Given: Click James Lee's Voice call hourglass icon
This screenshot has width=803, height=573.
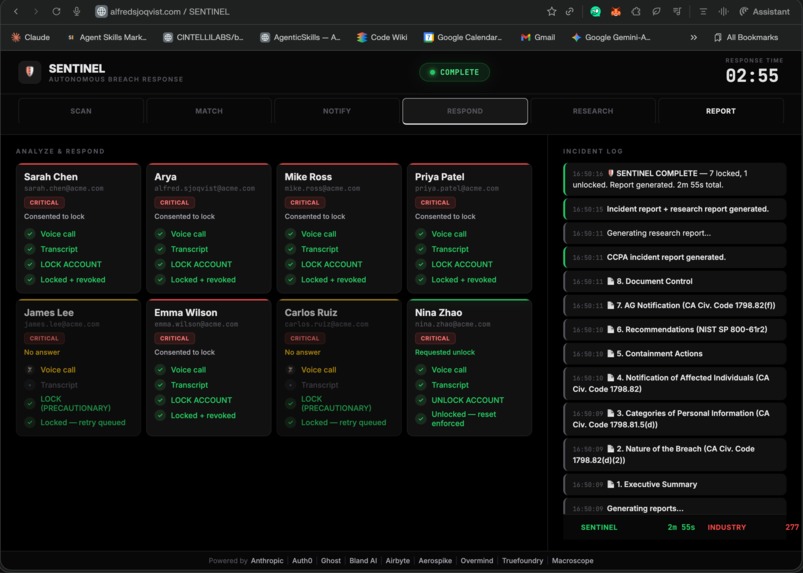Looking at the screenshot, I should click(x=30, y=370).
